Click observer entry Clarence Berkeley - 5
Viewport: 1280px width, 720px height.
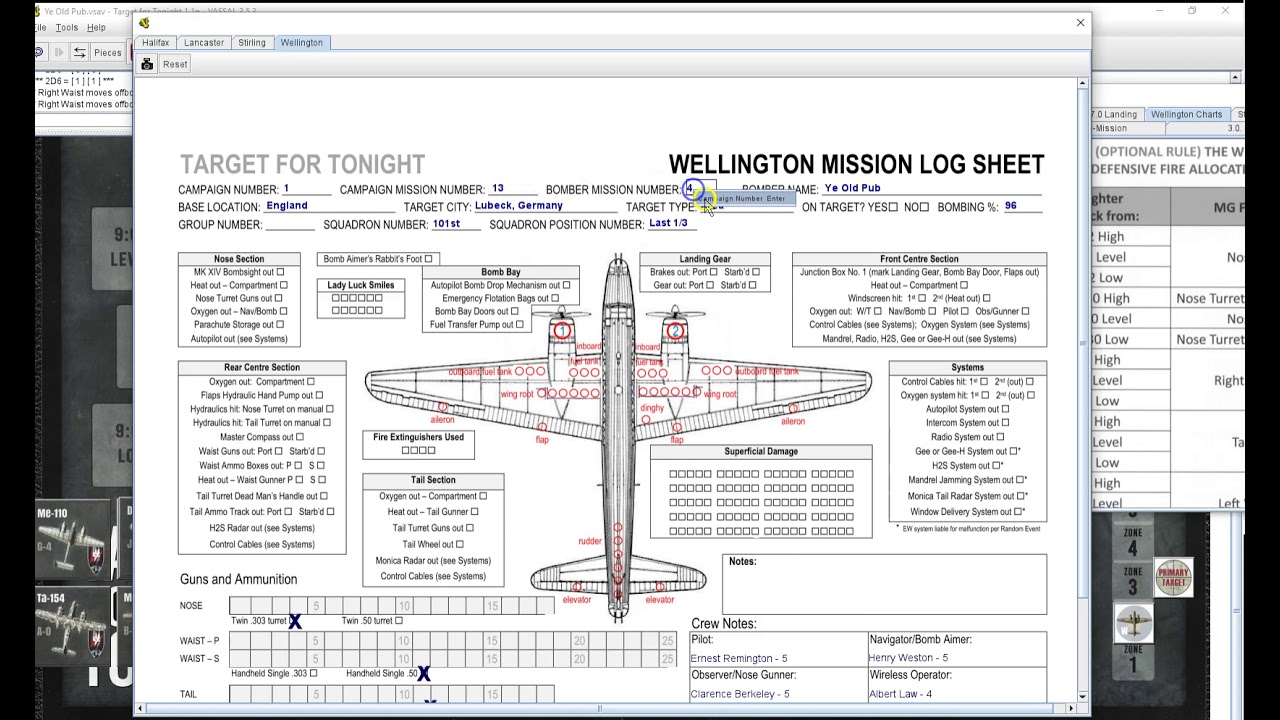tap(740, 694)
